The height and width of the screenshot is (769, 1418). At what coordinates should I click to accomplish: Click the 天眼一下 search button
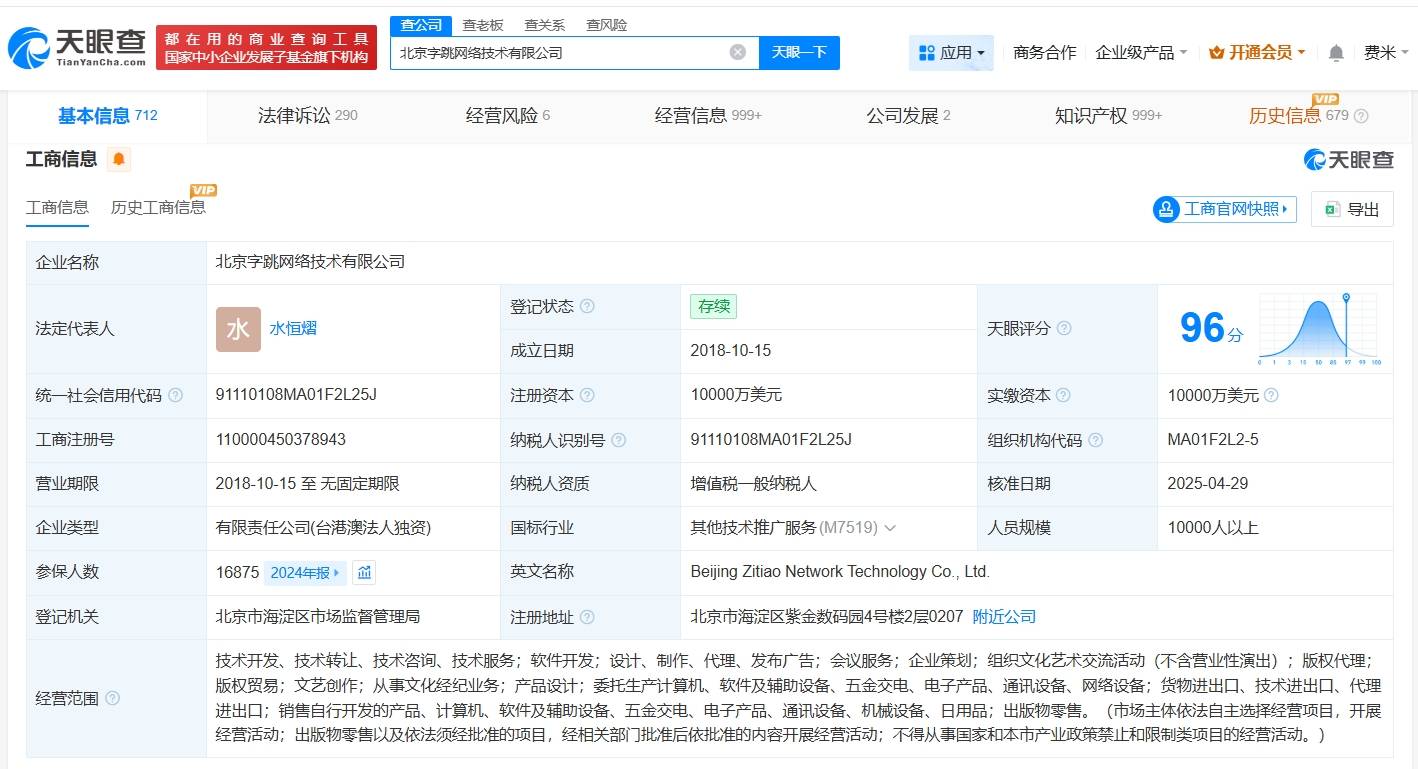pyautogui.click(x=799, y=52)
